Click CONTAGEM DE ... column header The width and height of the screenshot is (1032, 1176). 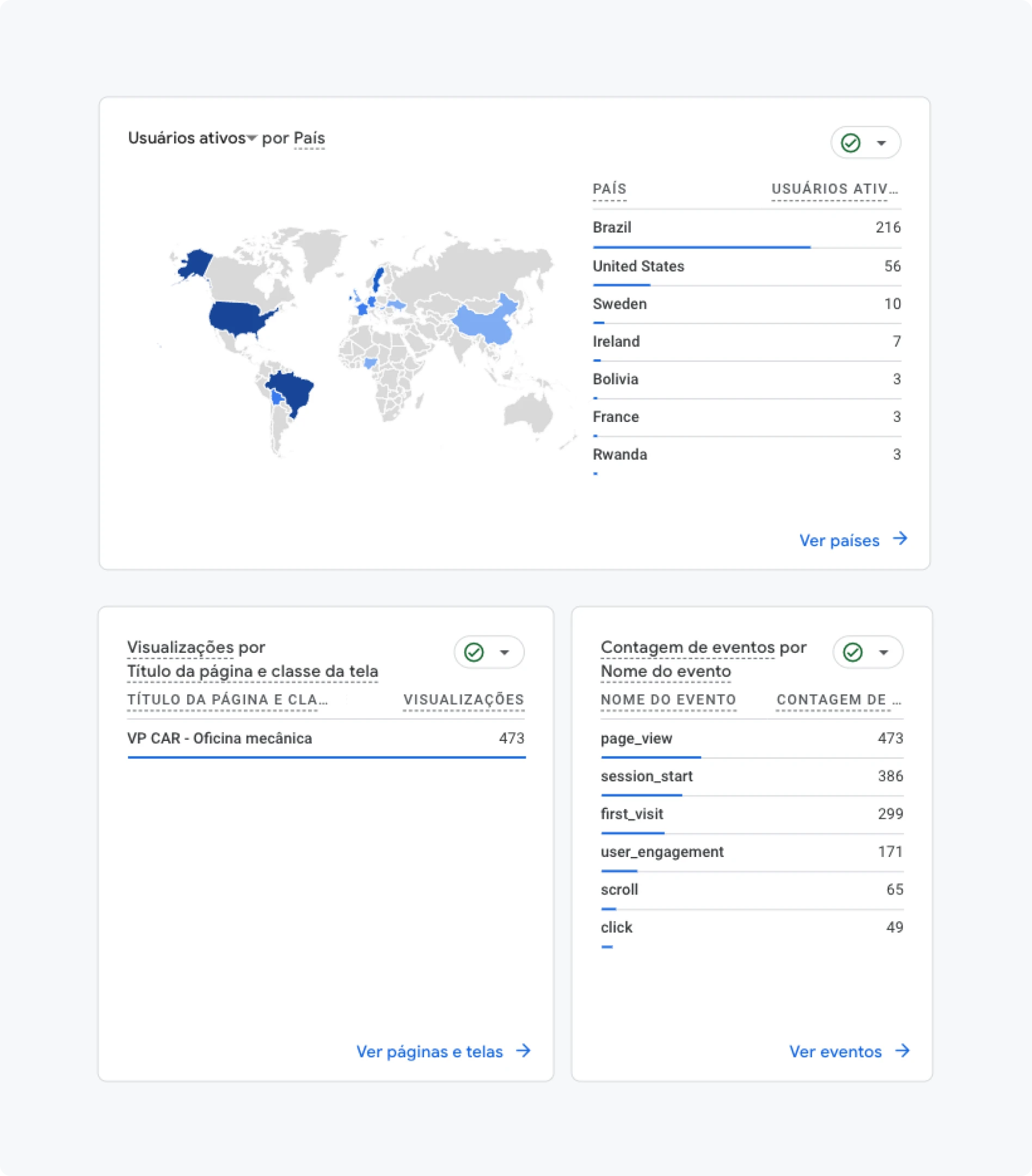(x=839, y=700)
